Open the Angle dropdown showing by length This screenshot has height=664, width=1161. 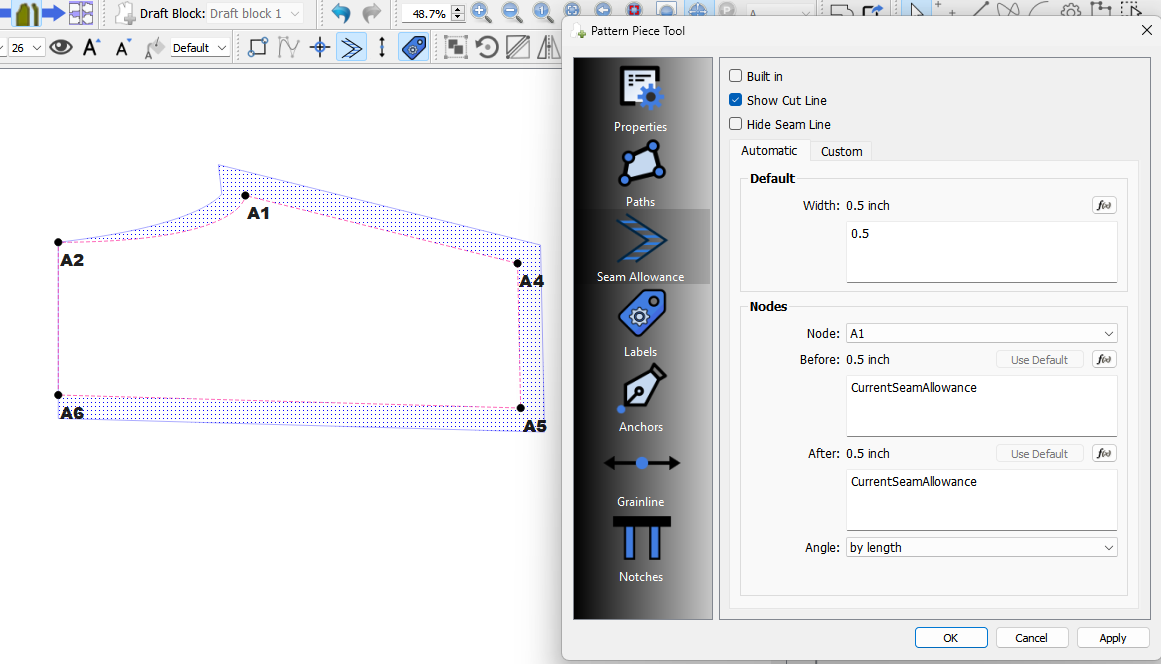(981, 547)
